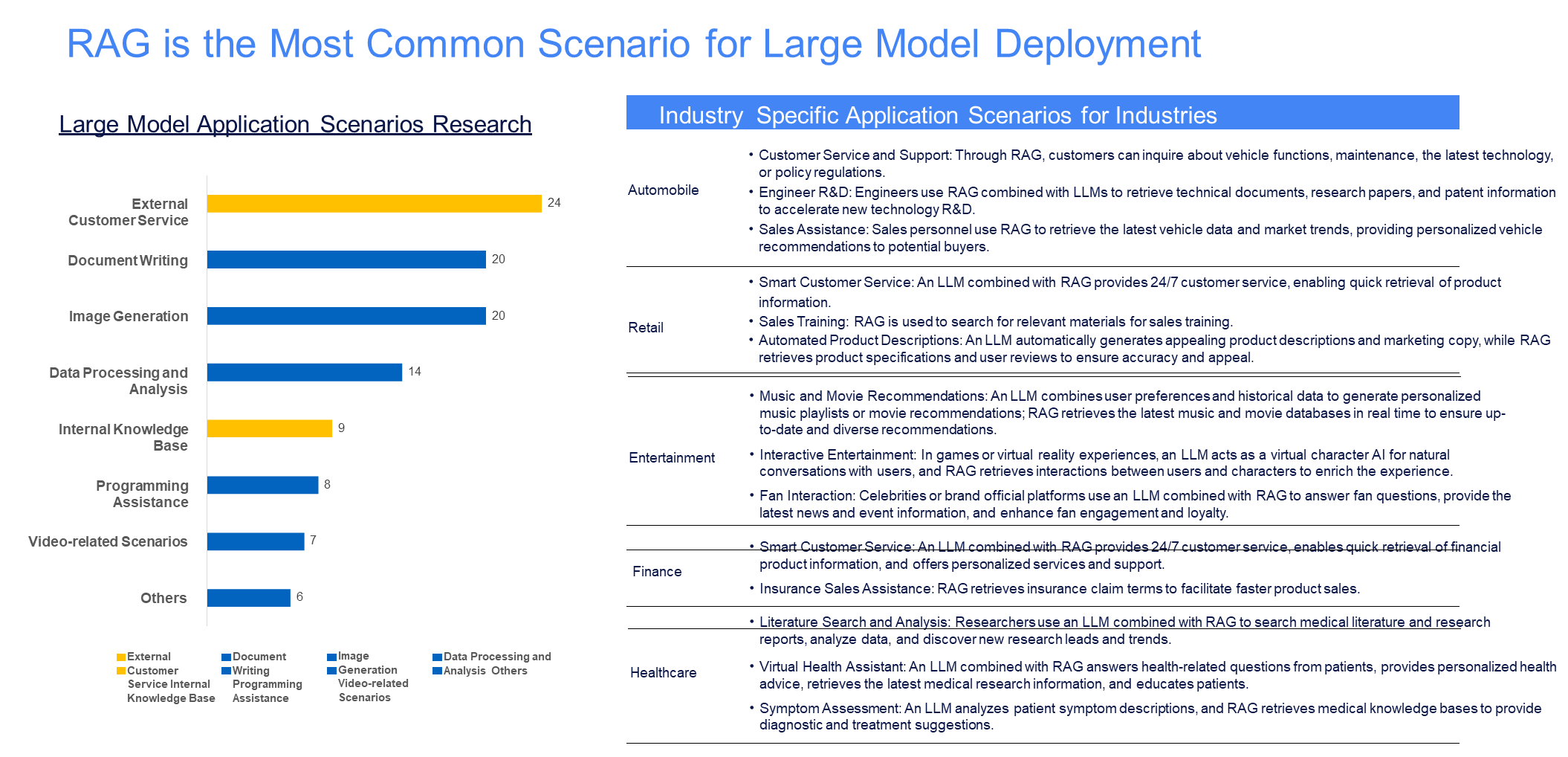Click the slide title "RAG is the Most Common Scenario"
The width and height of the screenshot is (1568, 757).
click(633, 44)
